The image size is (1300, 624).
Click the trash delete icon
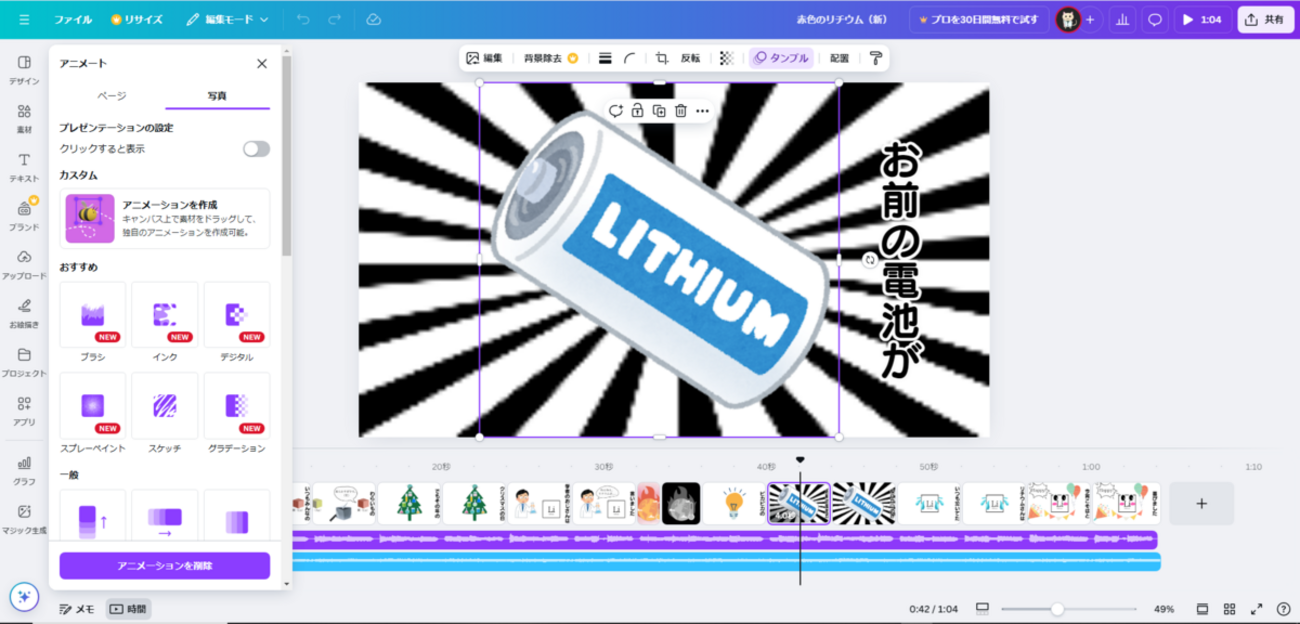(x=681, y=111)
